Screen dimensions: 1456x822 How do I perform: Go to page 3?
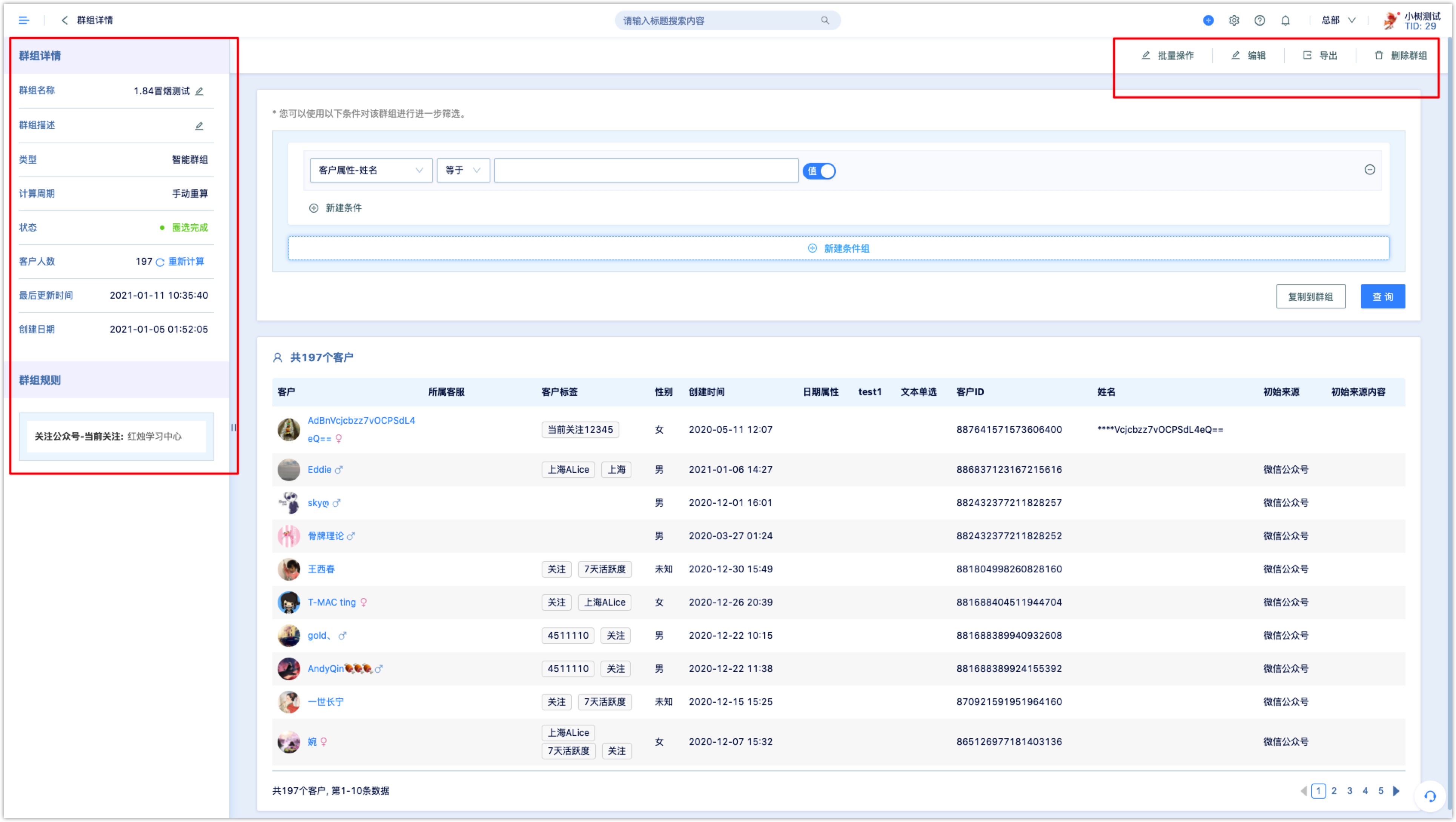1349,790
